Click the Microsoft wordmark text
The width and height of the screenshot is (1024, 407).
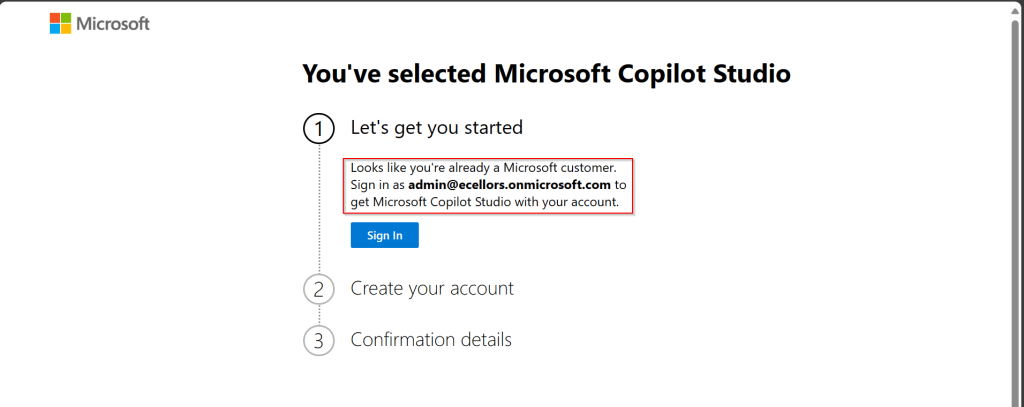(112, 23)
